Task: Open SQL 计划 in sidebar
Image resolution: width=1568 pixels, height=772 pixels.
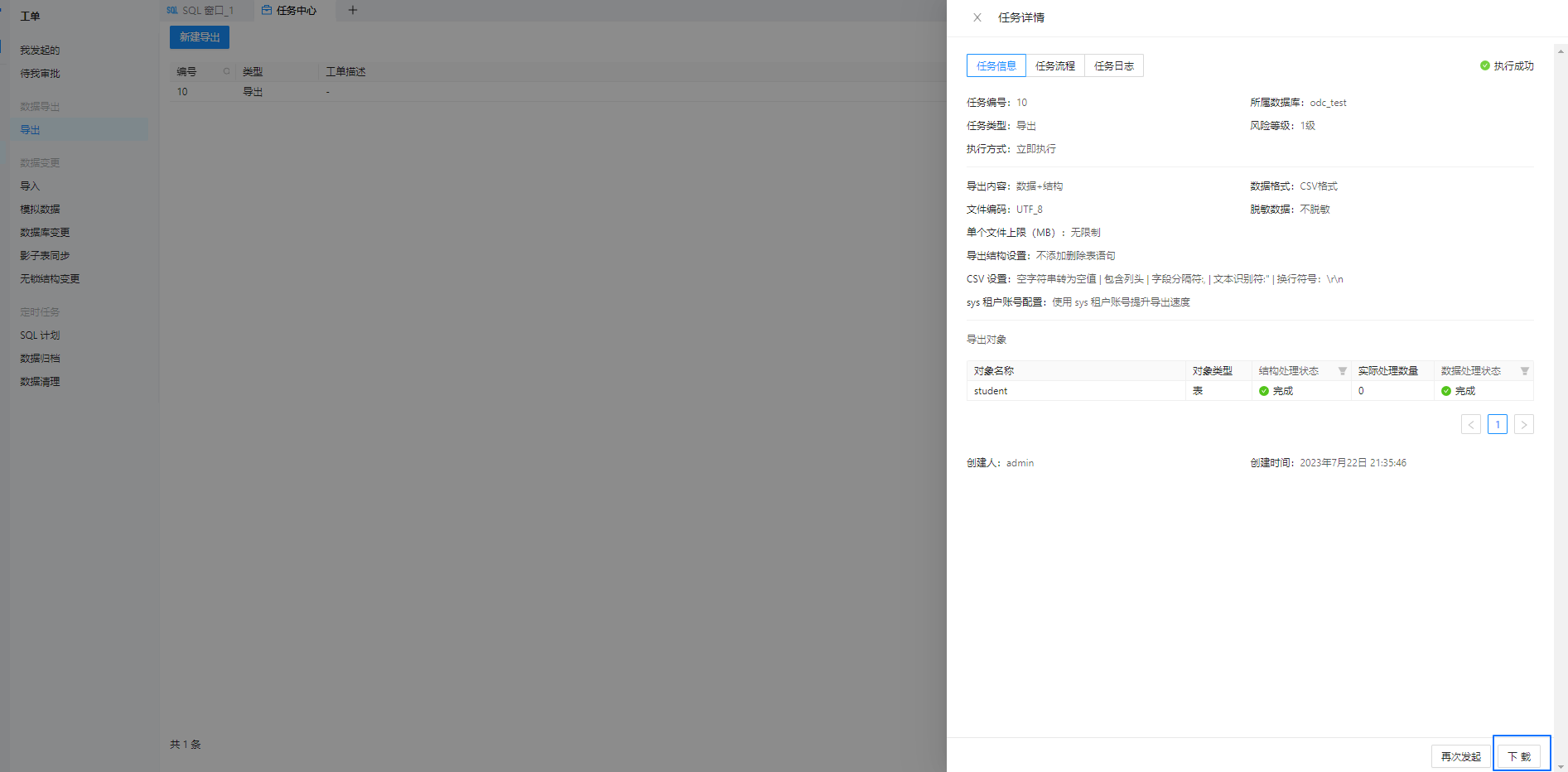Action: [x=40, y=335]
